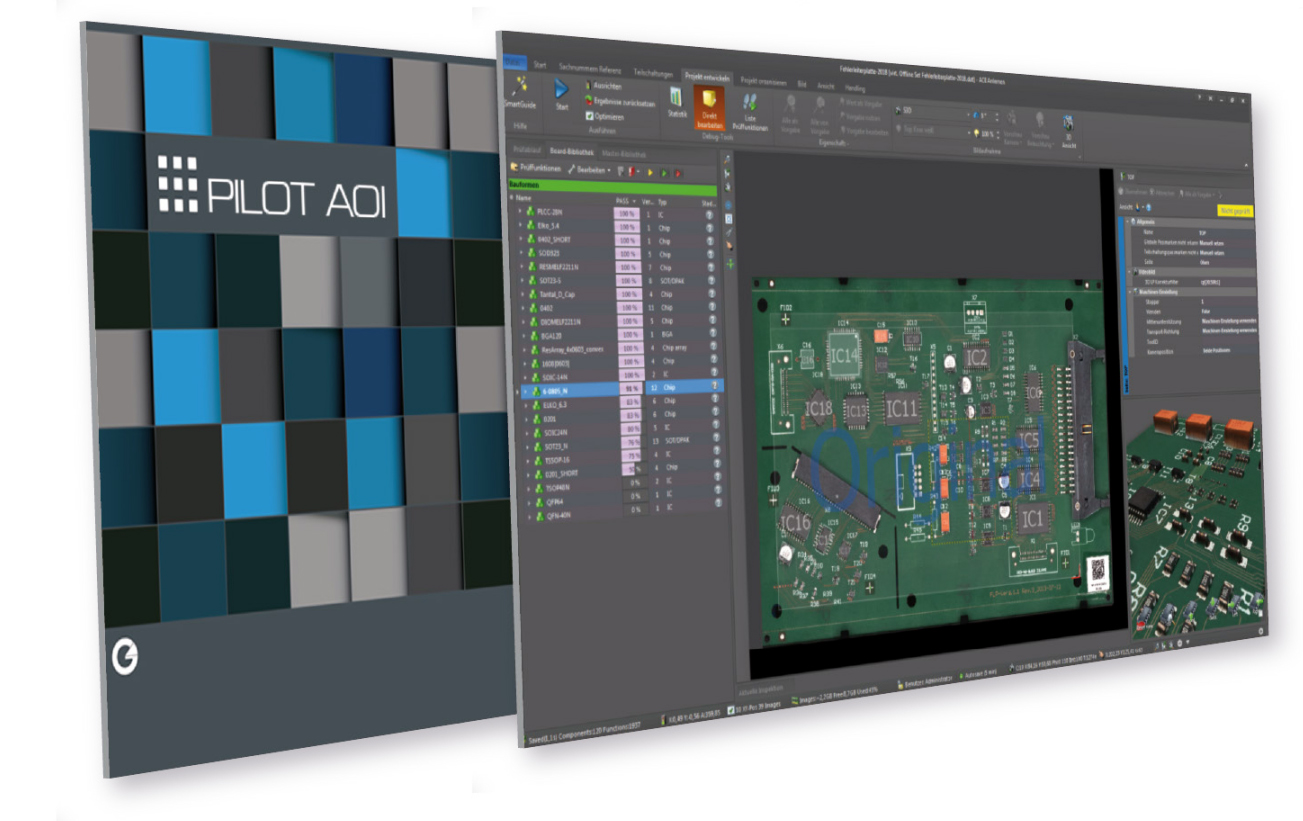The height and width of the screenshot is (821, 1303).
Task: Click Ergebnisse zurücksetzen button
Action: [x=588, y=102]
